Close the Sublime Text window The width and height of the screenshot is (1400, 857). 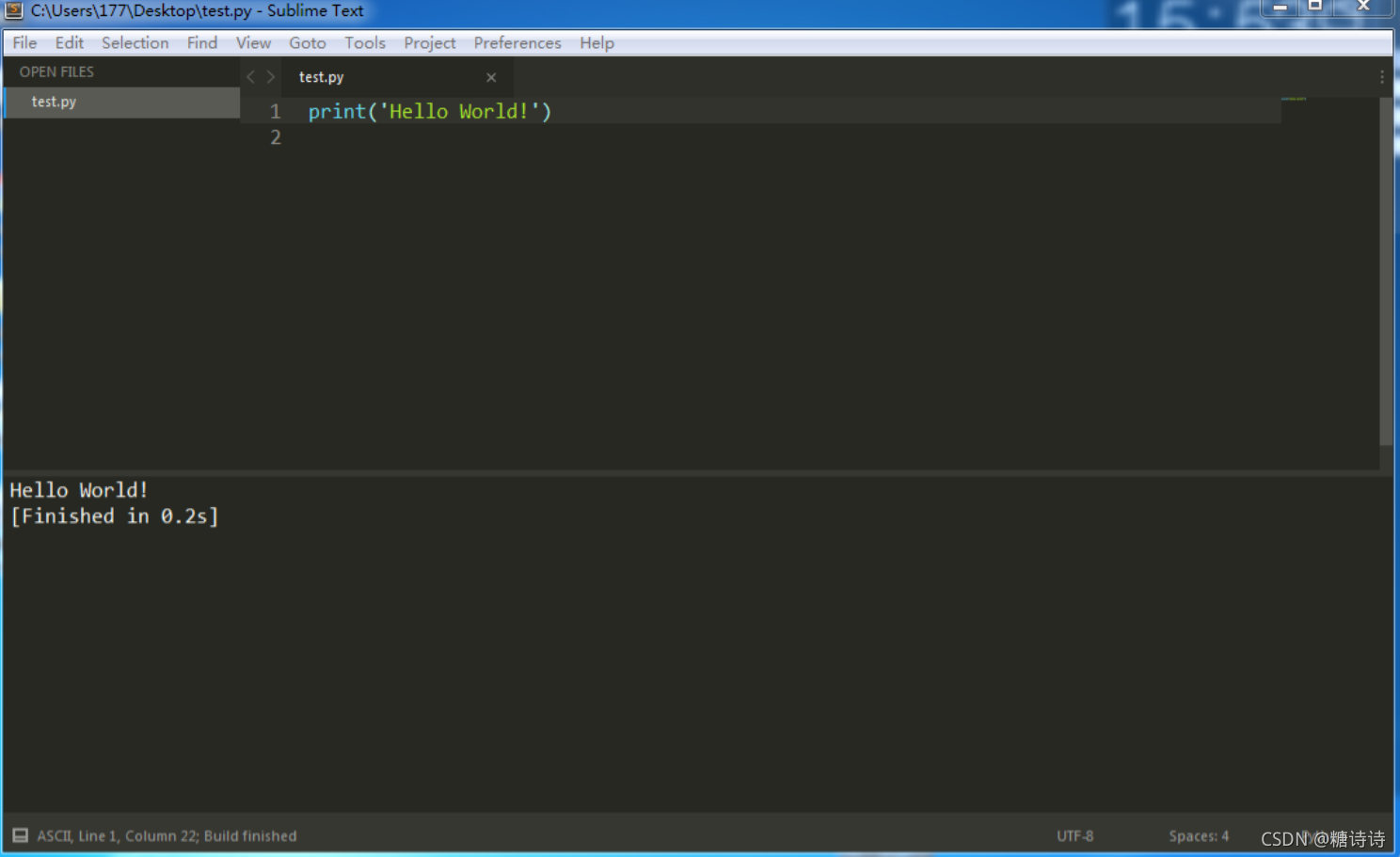pos(1363,7)
